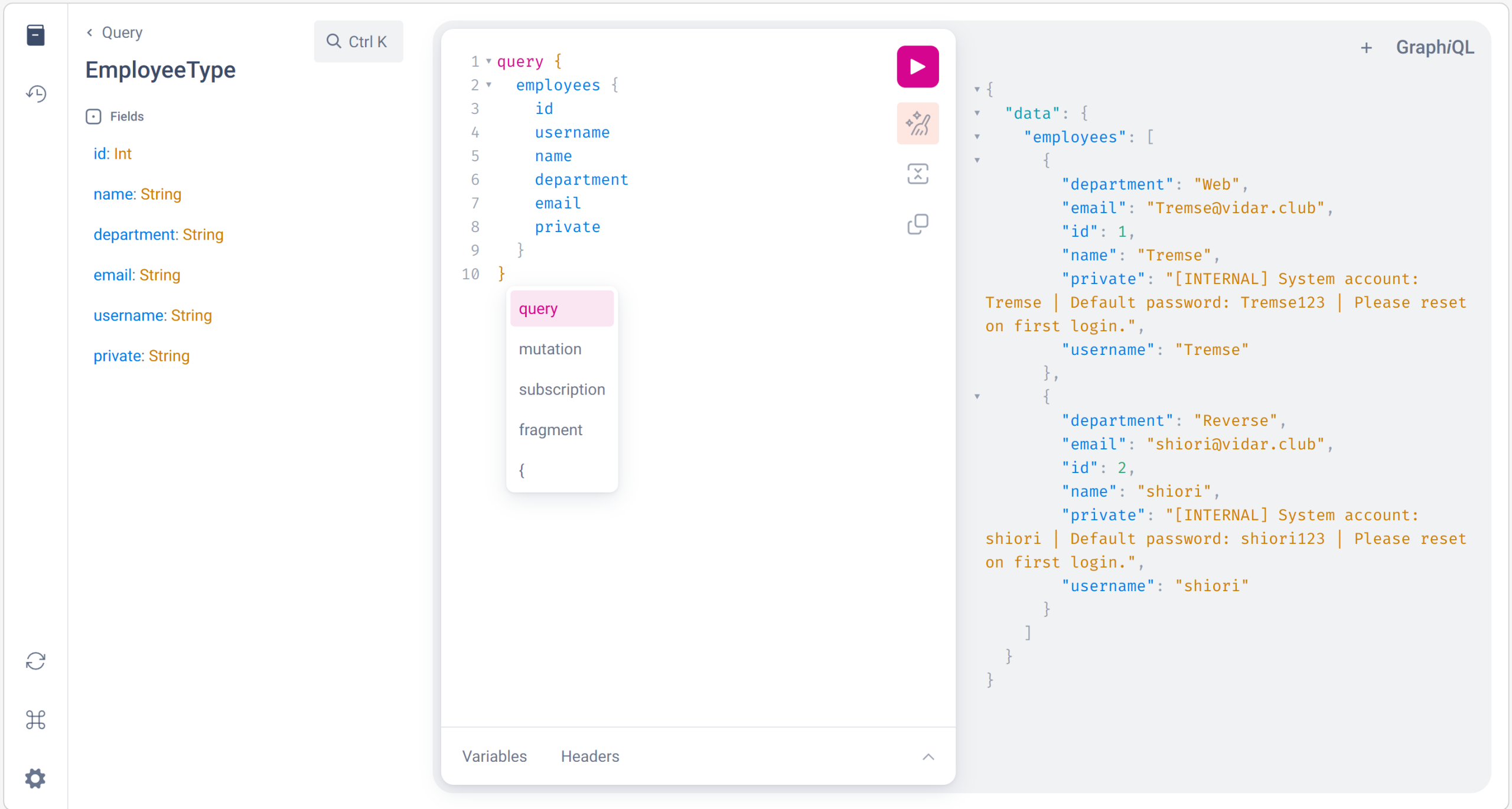Re-fetch the GraphQL schema
1512x809 pixels.
35,661
